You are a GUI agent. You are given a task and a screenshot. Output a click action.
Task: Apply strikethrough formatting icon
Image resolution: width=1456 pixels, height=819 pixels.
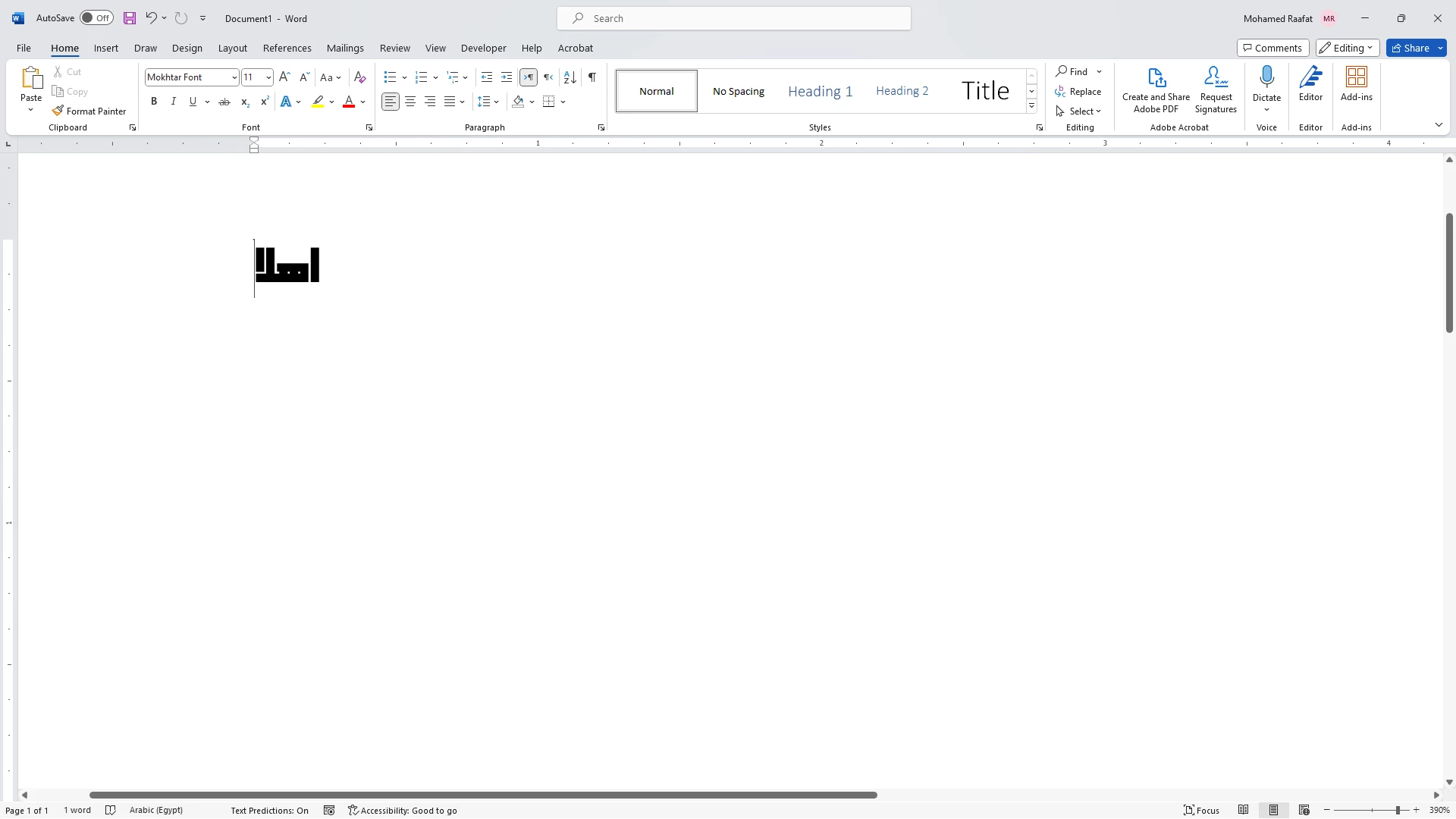coord(224,102)
